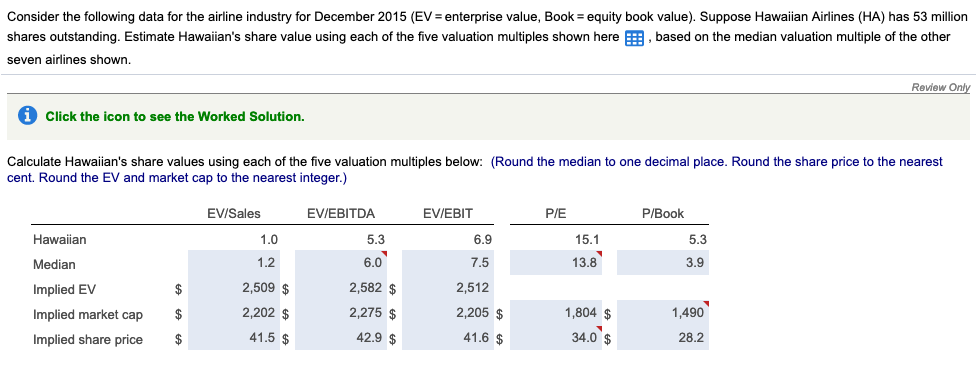The width and height of the screenshot is (977, 379).
Task: Click the Review Only label
Action: click(941, 87)
